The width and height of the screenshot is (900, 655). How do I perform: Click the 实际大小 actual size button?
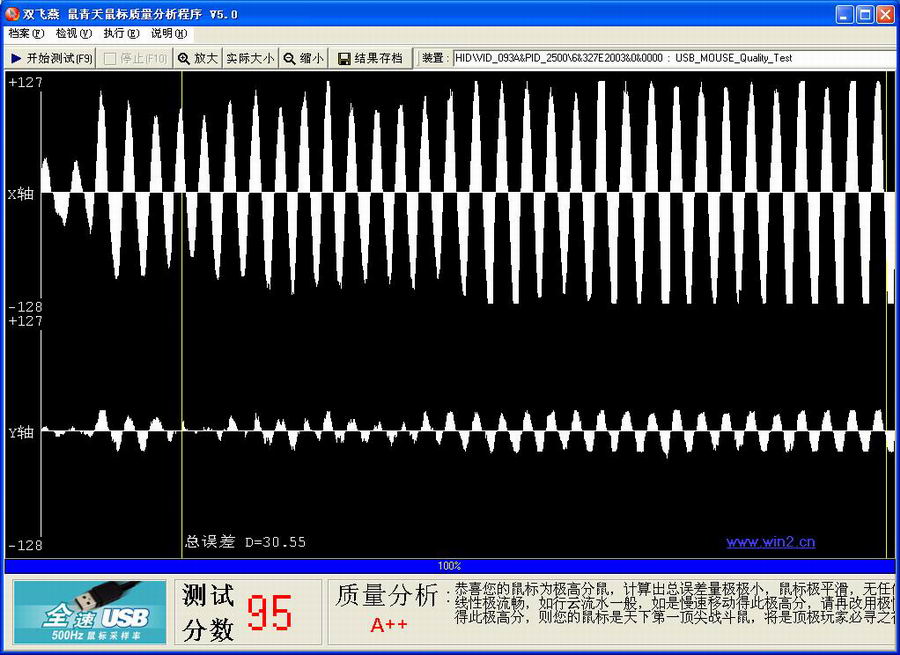point(249,58)
